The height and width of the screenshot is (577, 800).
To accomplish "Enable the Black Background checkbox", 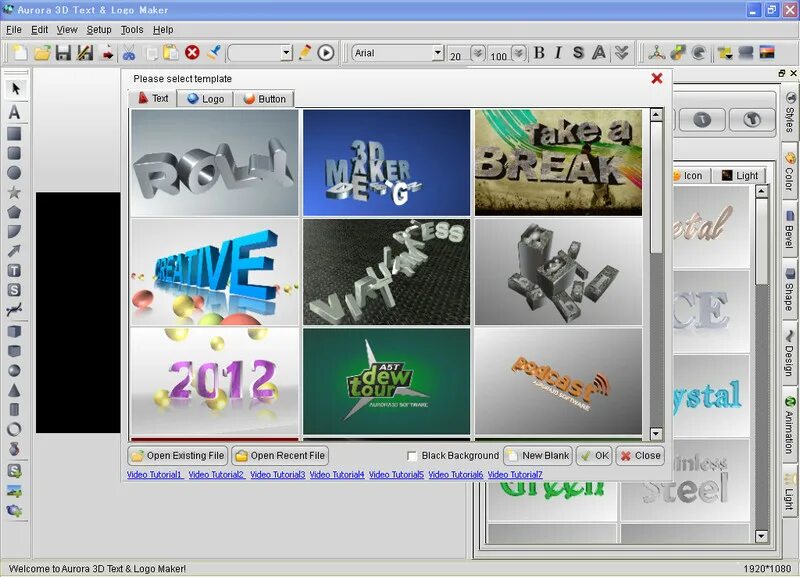I will click(412, 456).
